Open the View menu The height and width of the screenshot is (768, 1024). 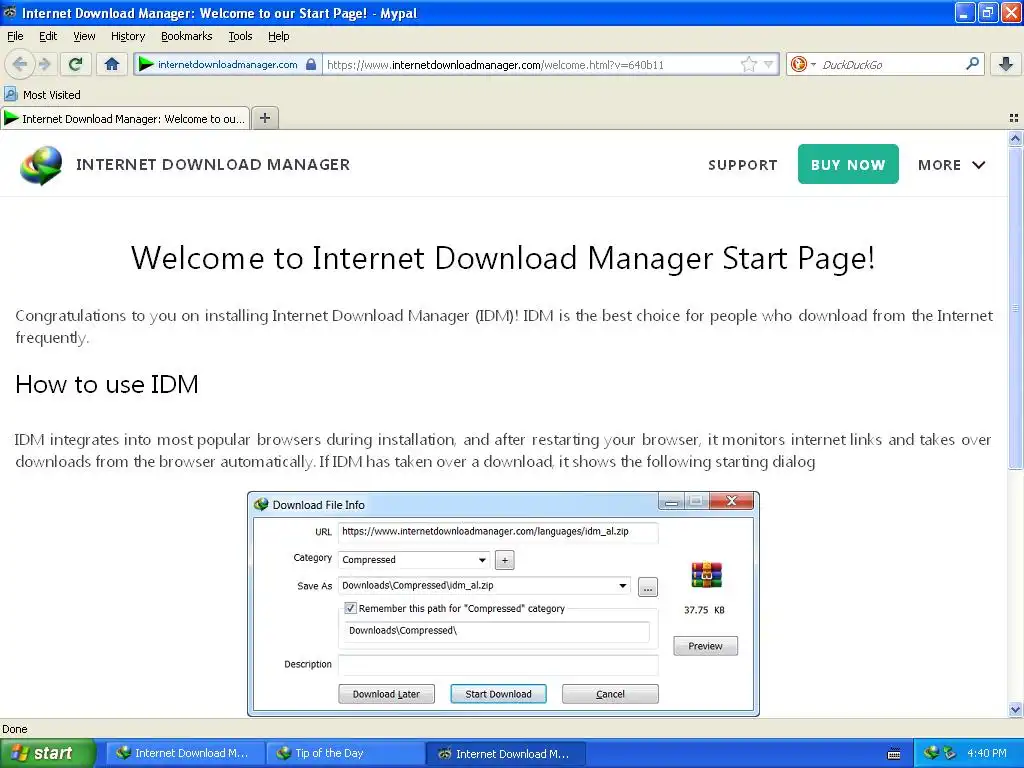[84, 36]
